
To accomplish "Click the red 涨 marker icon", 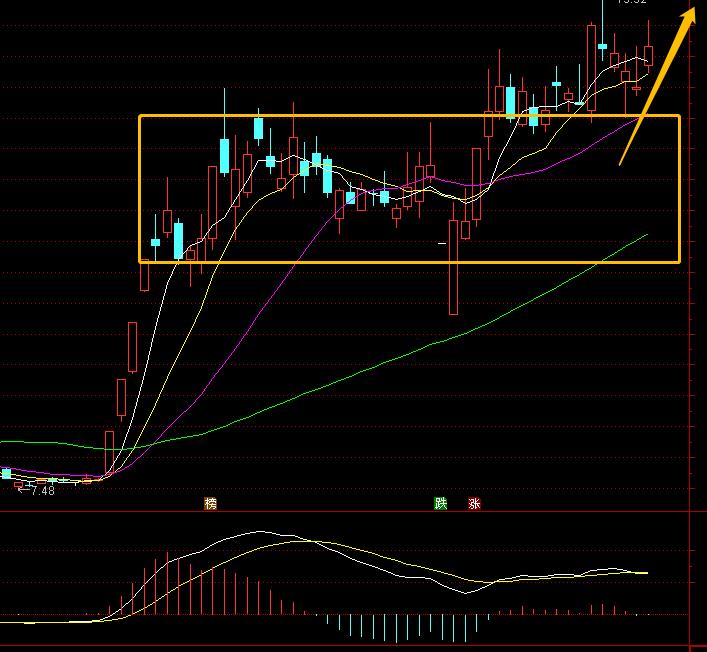I will tap(474, 503).
